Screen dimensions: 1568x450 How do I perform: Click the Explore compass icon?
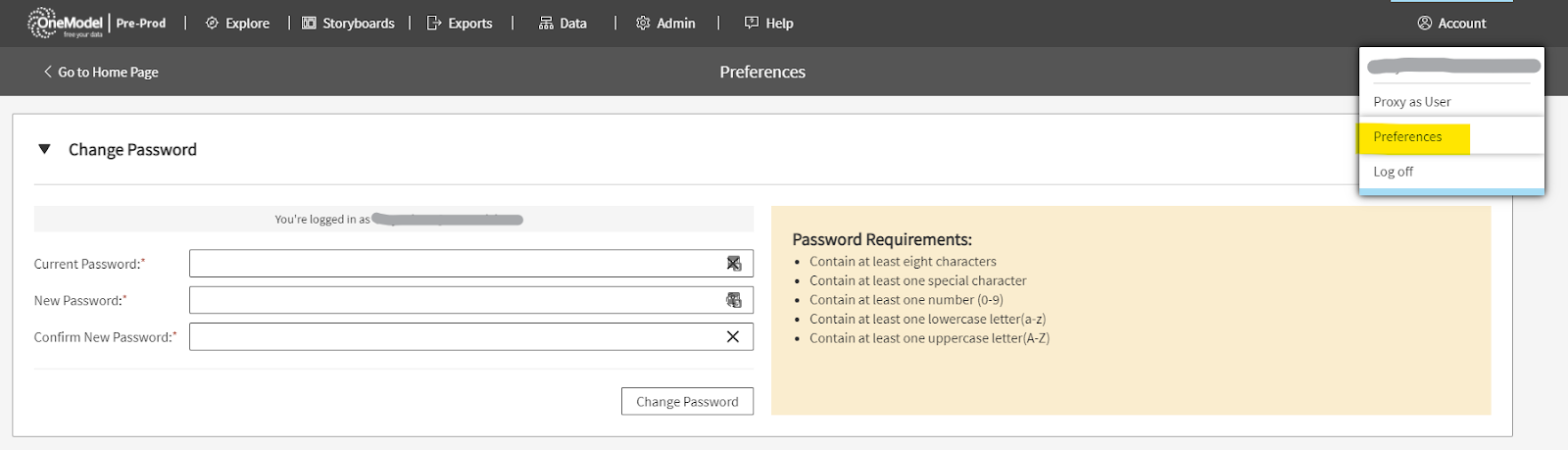212,23
